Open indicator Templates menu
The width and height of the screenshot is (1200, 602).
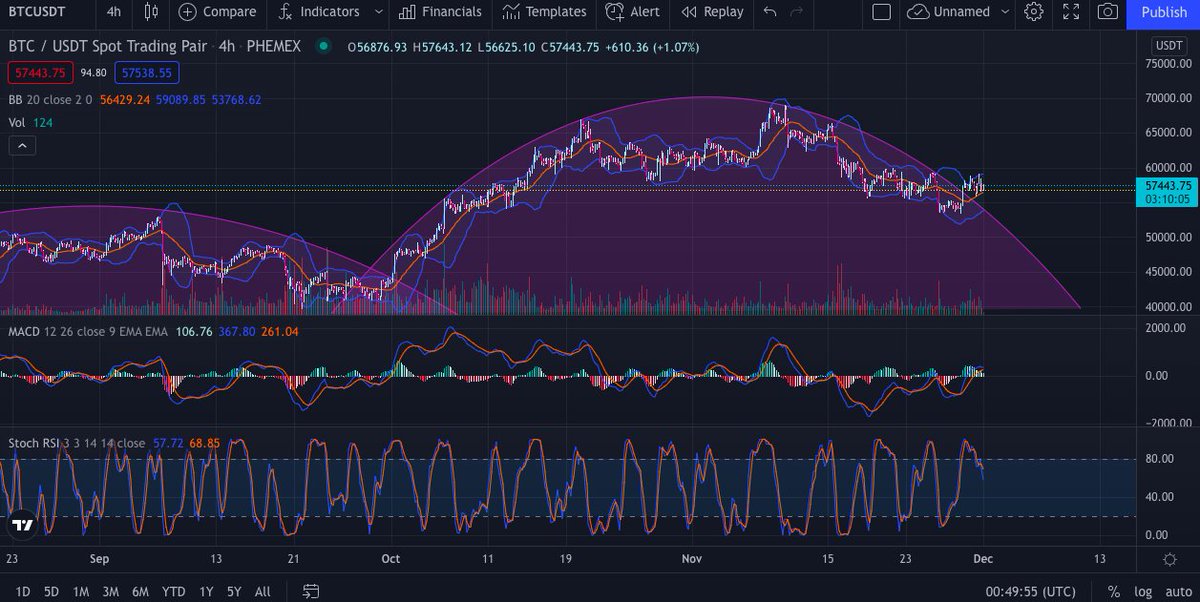pyautogui.click(x=545, y=12)
